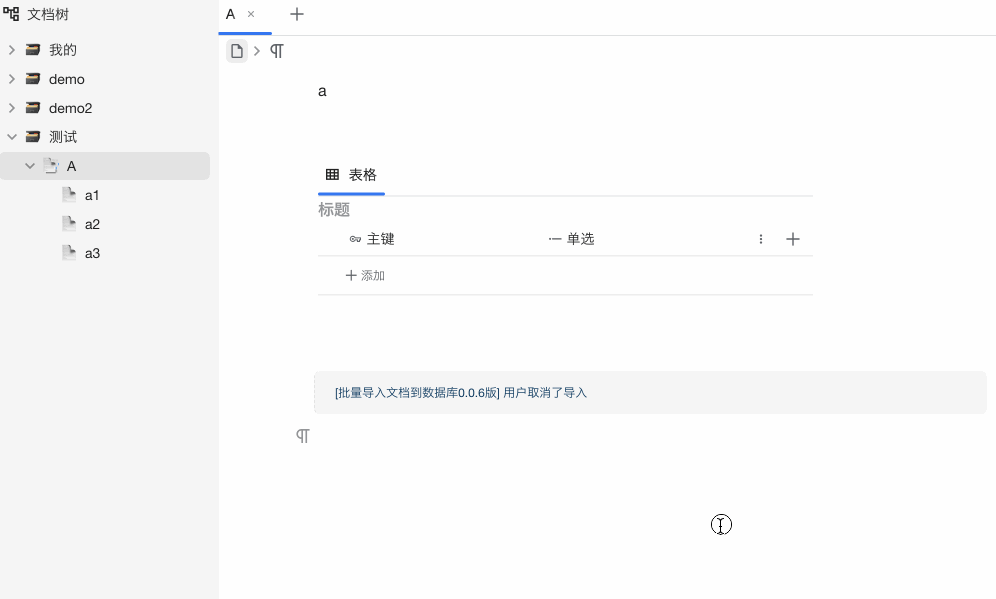Close the A tab
Screen dimensions: 996x599
251,14
